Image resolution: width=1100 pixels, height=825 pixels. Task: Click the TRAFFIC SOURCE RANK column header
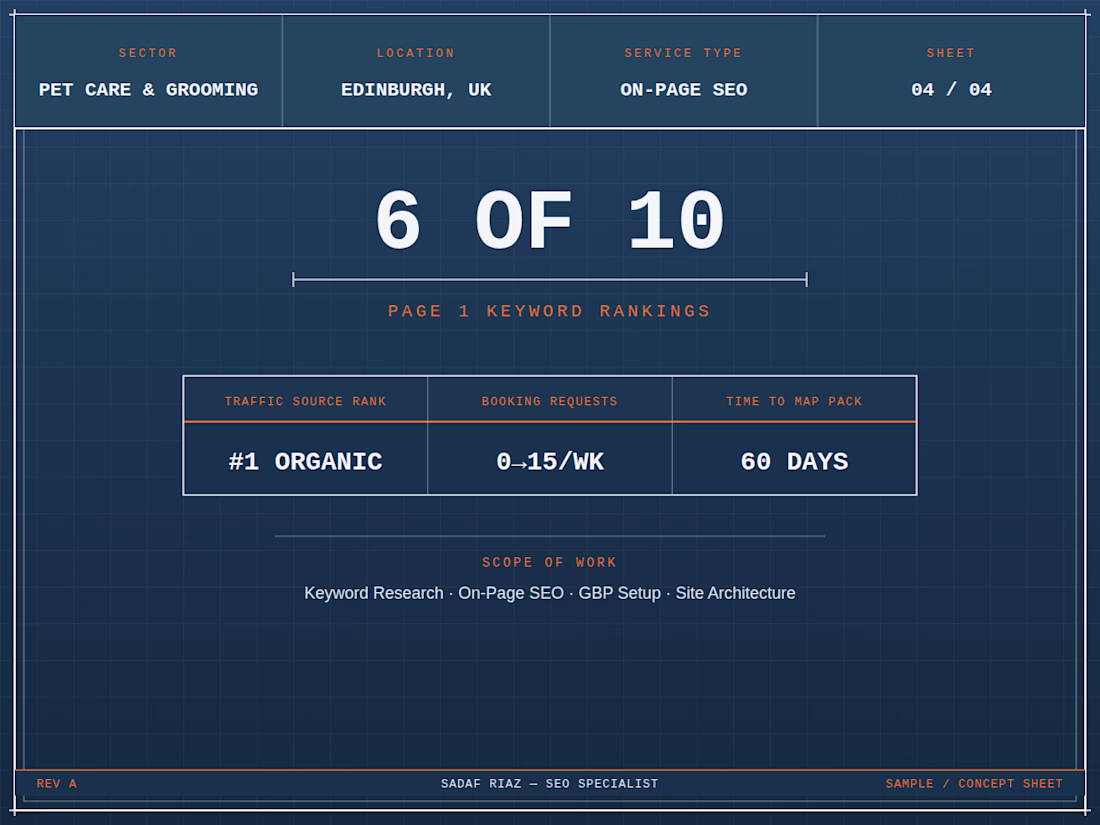[x=305, y=401]
